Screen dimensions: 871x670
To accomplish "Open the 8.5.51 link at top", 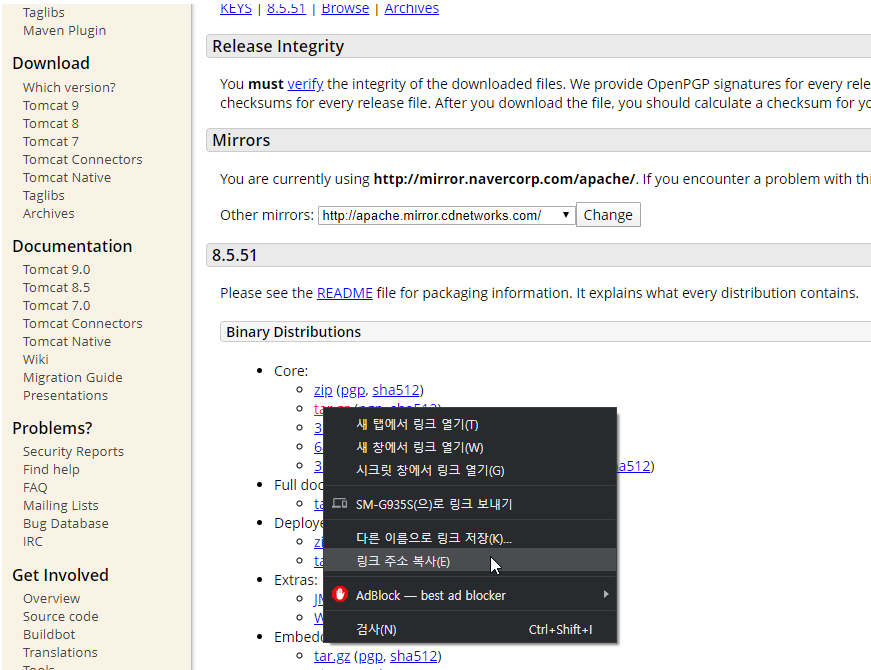I will coord(286,8).
